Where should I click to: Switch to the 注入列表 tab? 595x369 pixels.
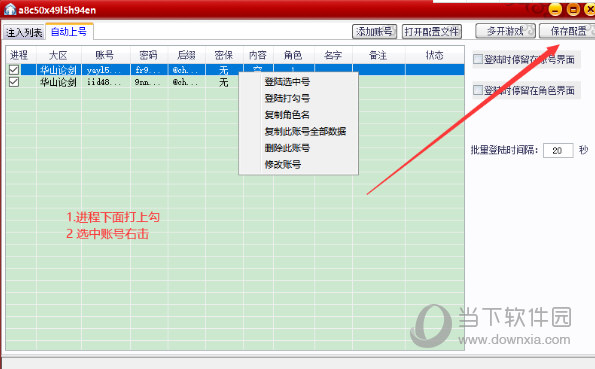coord(24,32)
